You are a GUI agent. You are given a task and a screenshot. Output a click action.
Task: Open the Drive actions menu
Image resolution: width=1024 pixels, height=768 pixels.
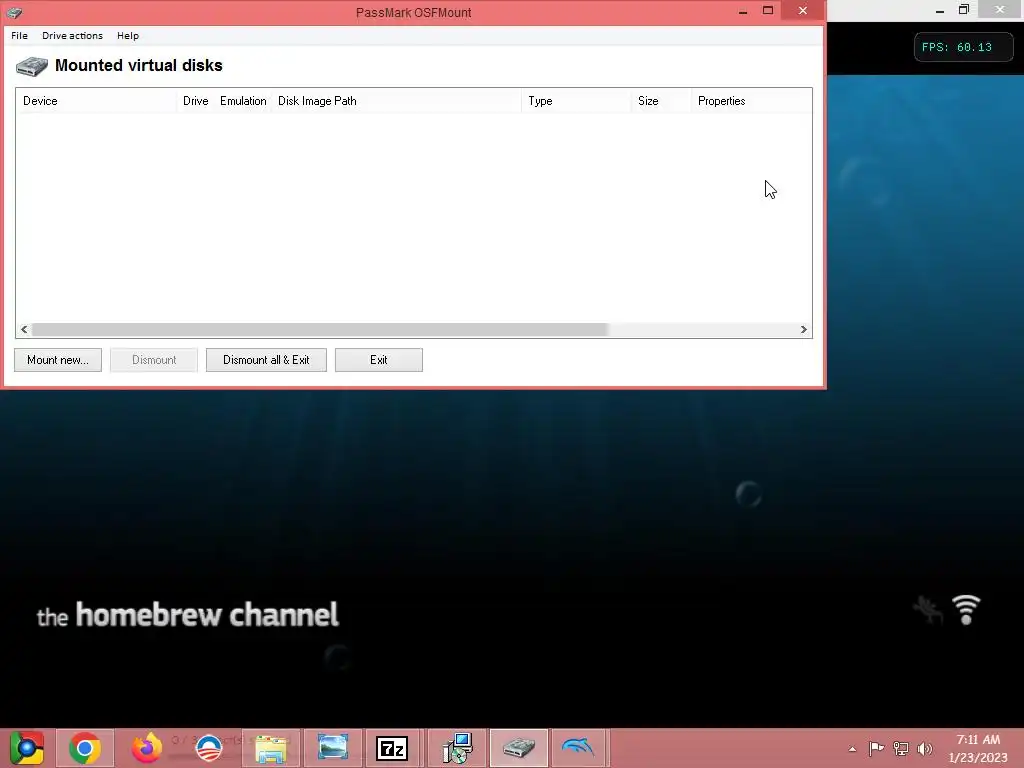coord(72,35)
